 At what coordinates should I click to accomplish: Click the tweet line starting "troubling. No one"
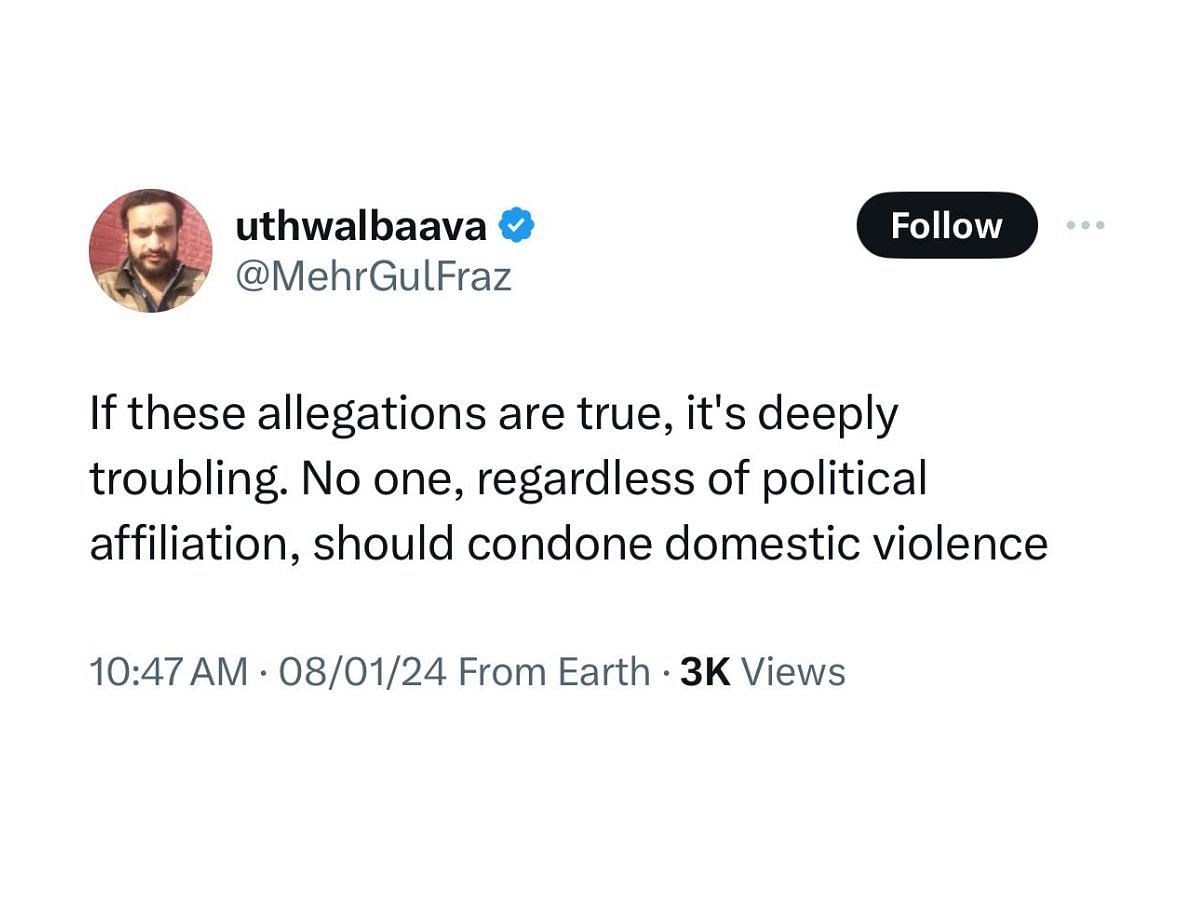tap(508, 480)
